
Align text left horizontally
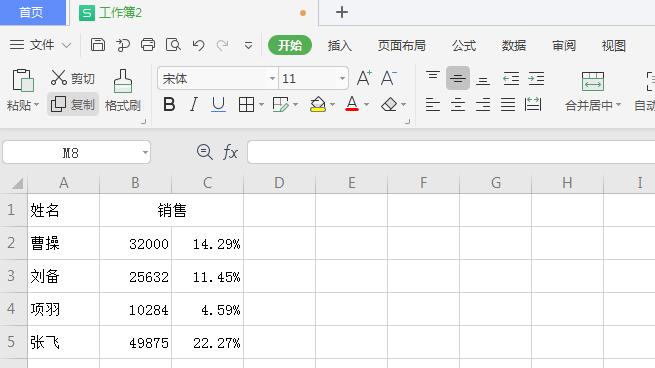[x=432, y=104]
